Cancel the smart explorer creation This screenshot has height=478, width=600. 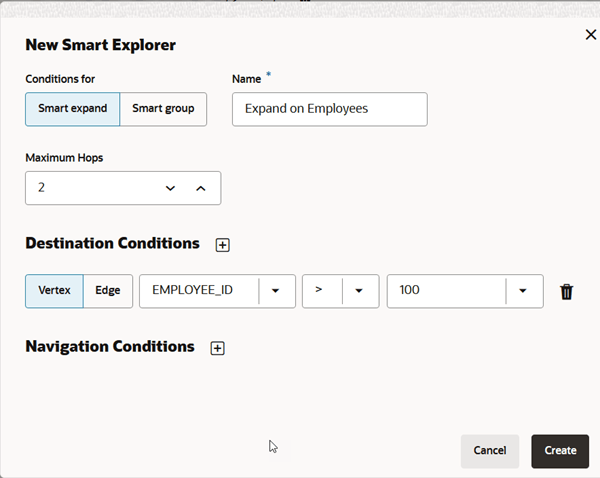point(490,451)
